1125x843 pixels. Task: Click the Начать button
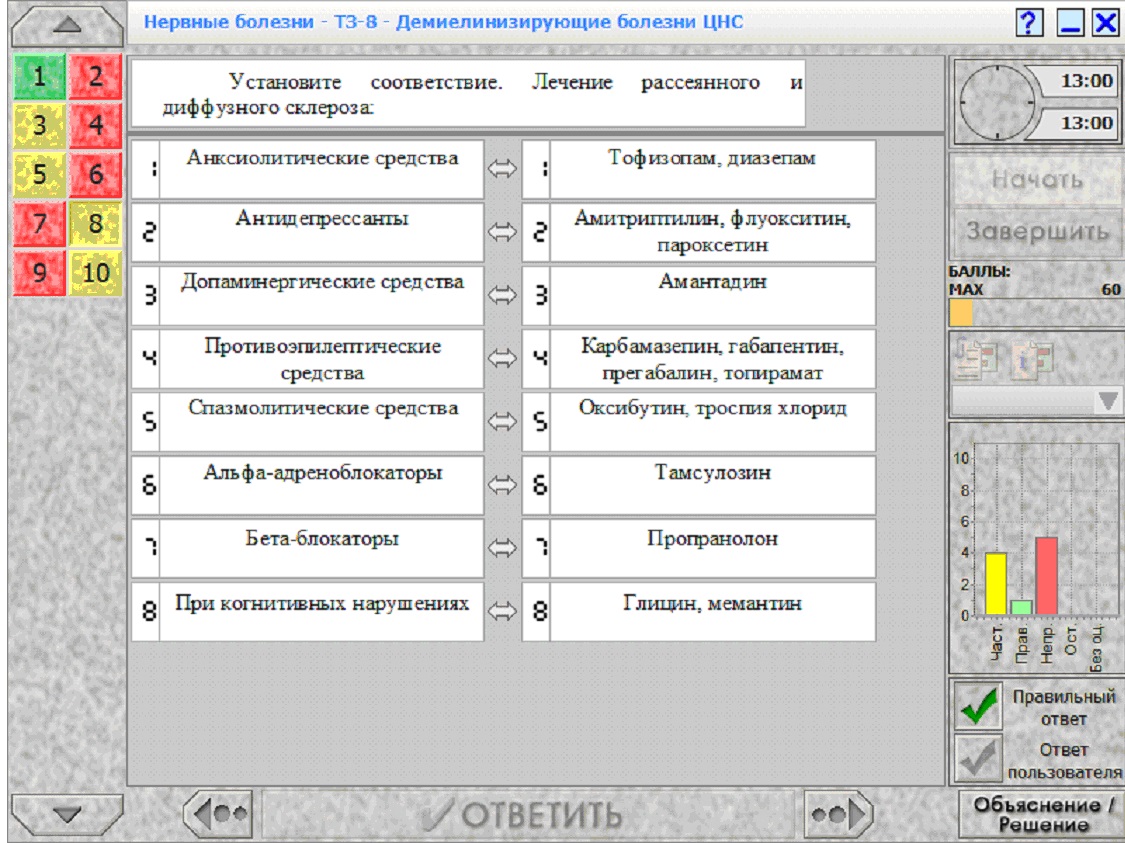1037,179
